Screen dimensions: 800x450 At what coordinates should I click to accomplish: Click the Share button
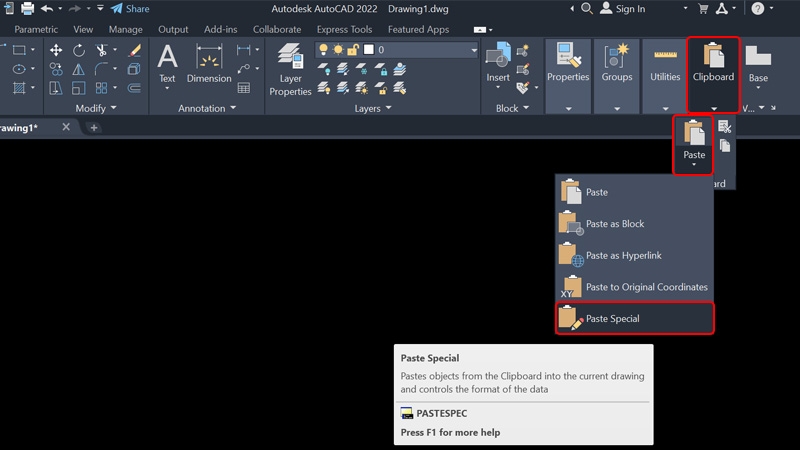(130, 9)
